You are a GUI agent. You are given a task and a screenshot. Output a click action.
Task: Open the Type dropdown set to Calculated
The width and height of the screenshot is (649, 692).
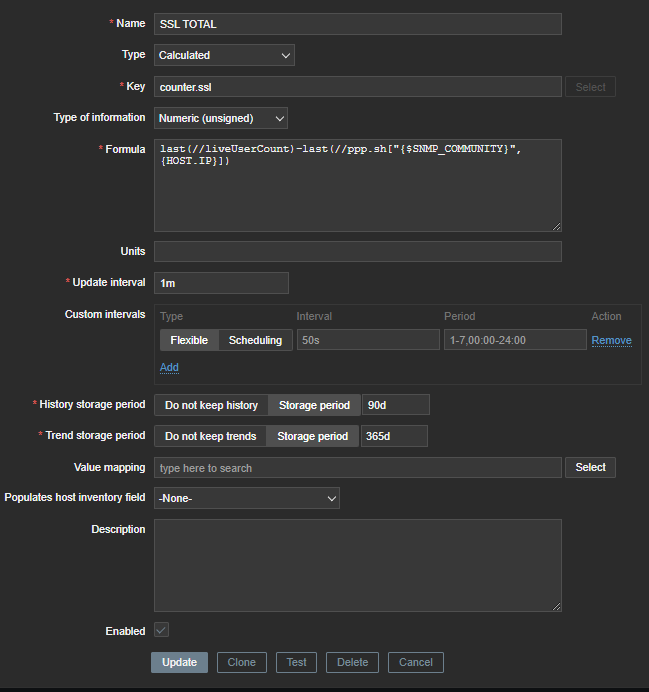tap(224, 55)
